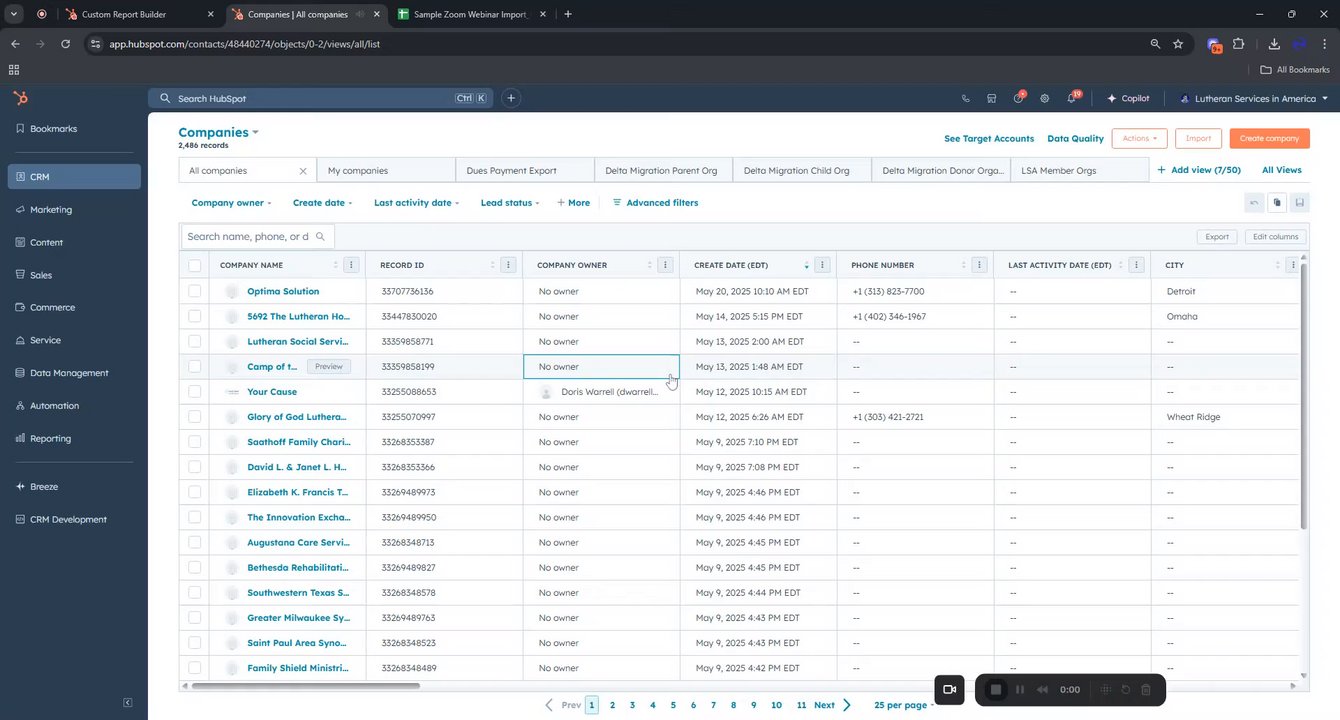Expand the Company owner filter dropdown
This screenshot has width=1340, height=720.
pyautogui.click(x=231, y=203)
